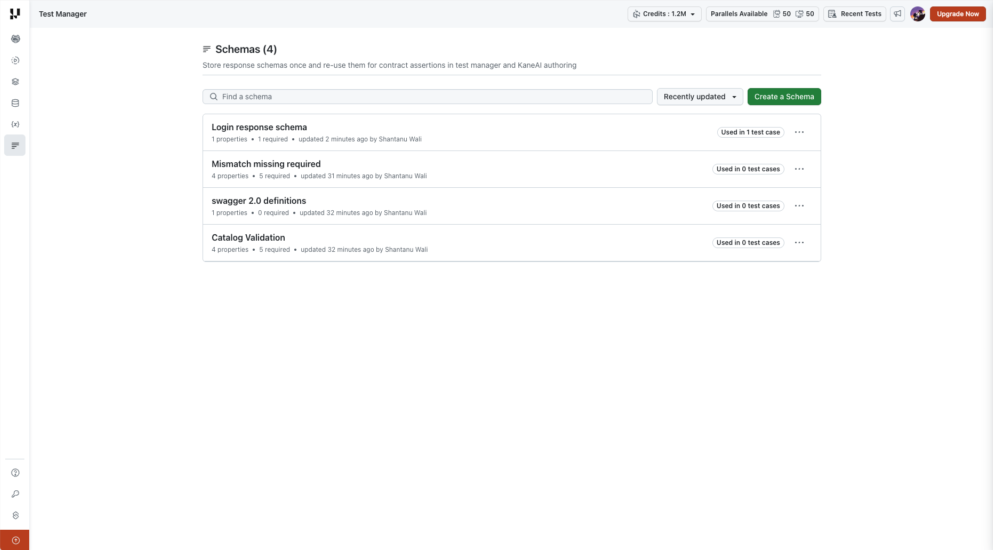
Task: Open the variables braces sidebar icon
Action: point(15,124)
